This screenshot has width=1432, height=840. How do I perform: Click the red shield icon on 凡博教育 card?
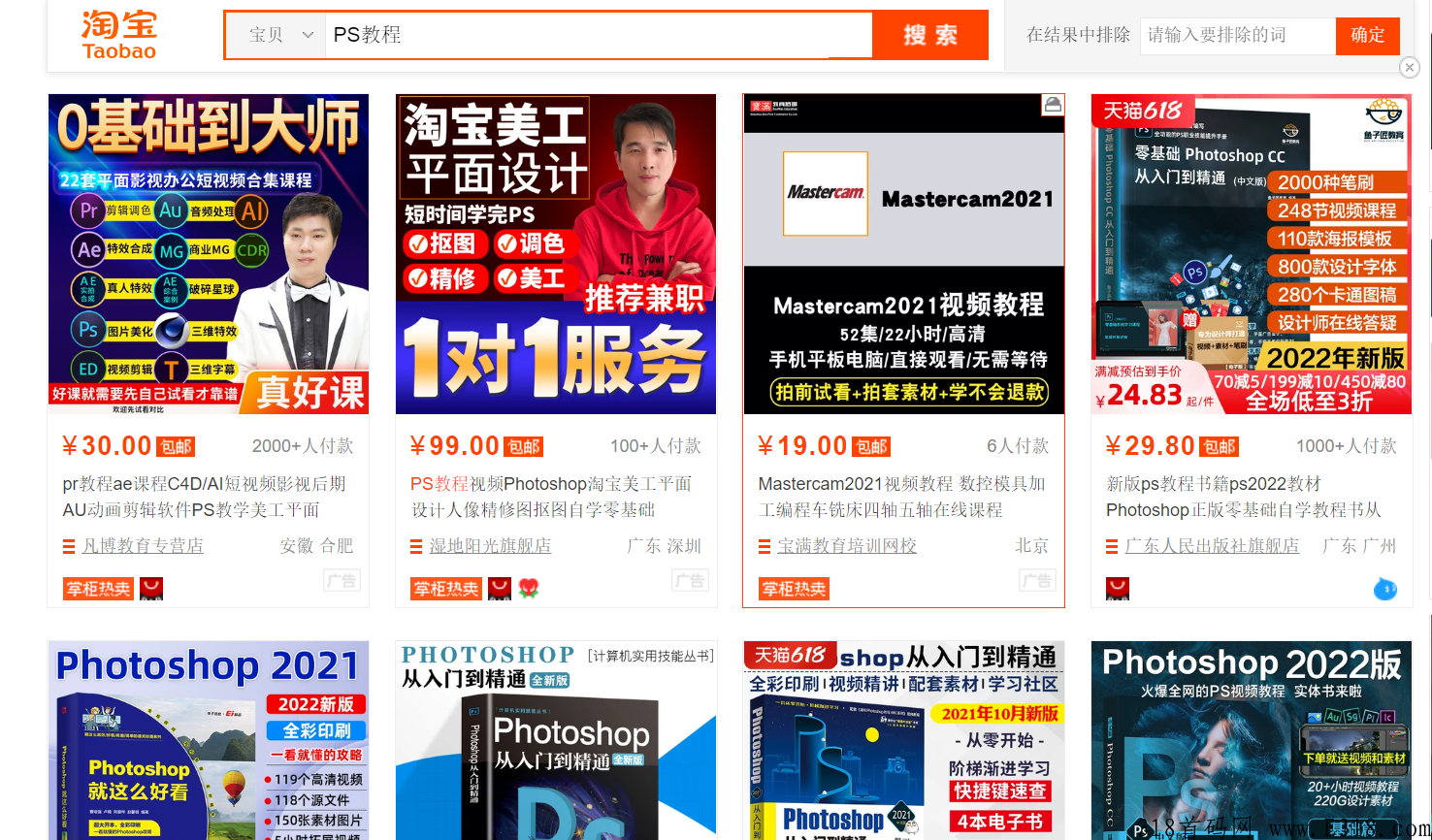click(151, 589)
